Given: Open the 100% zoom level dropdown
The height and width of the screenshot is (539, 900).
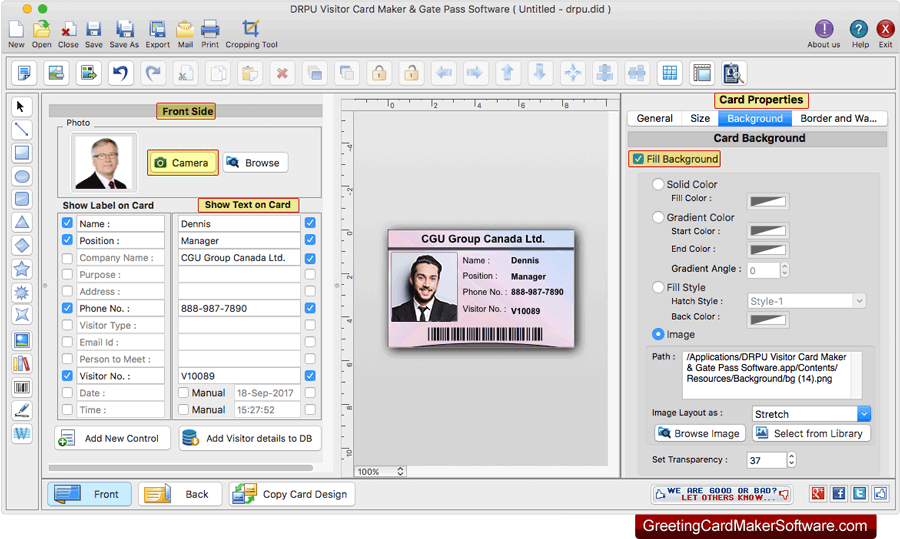Looking at the screenshot, I should pyautogui.click(x=380, y=471).
